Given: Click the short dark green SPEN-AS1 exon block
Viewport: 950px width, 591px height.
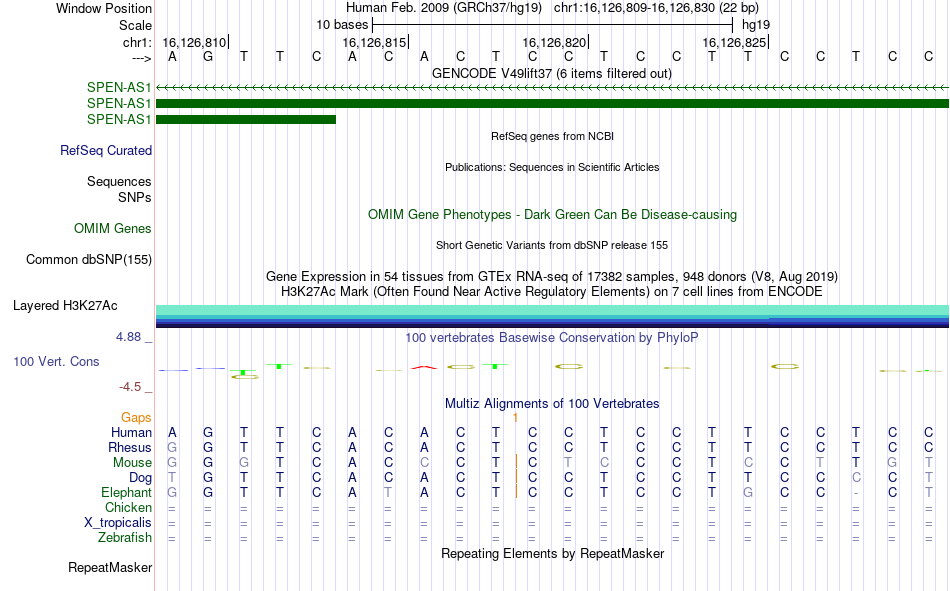Looking at the screenshot, I should tap(246, 119).
